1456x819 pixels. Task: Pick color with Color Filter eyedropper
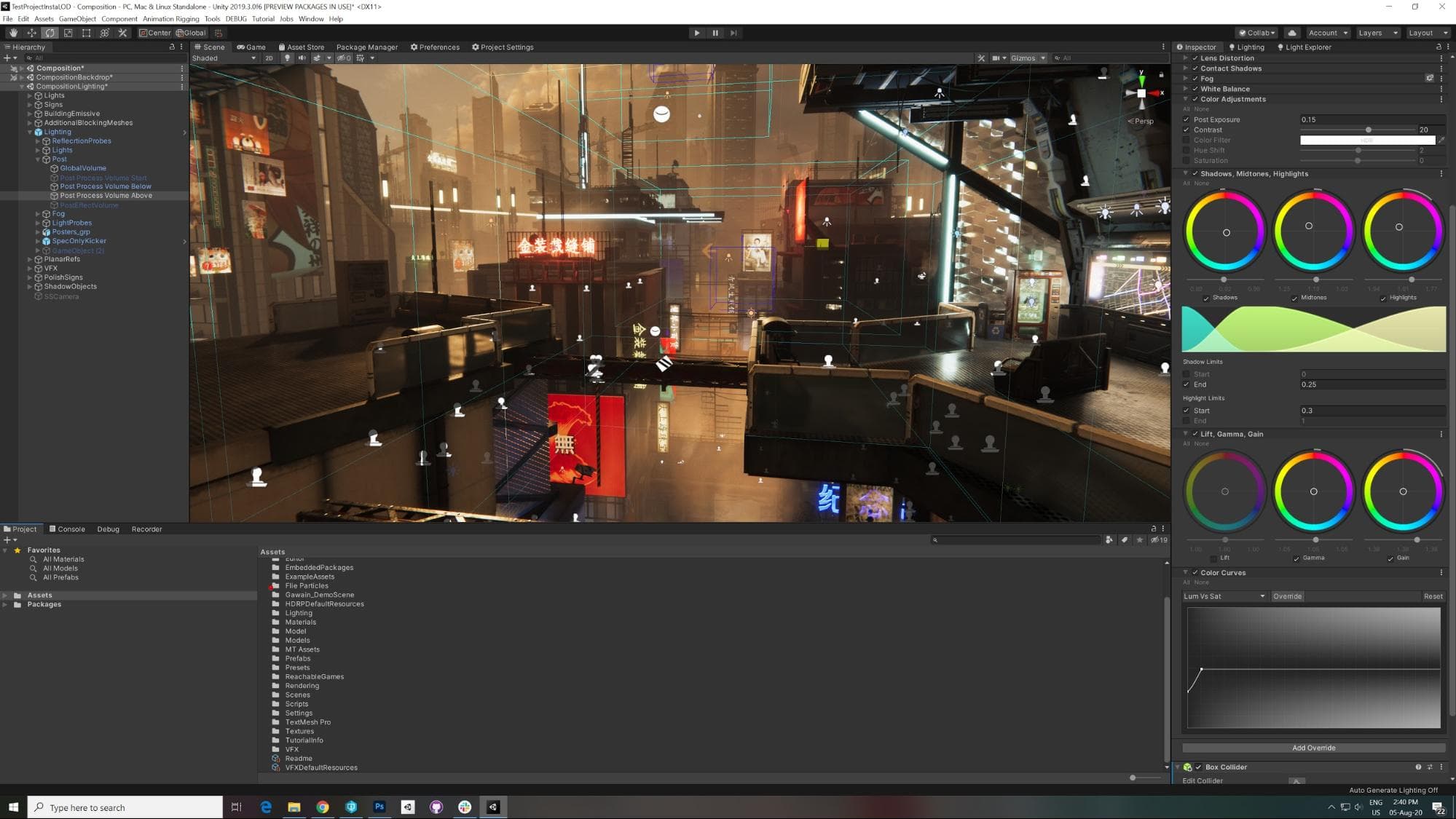click(1441, 141)
